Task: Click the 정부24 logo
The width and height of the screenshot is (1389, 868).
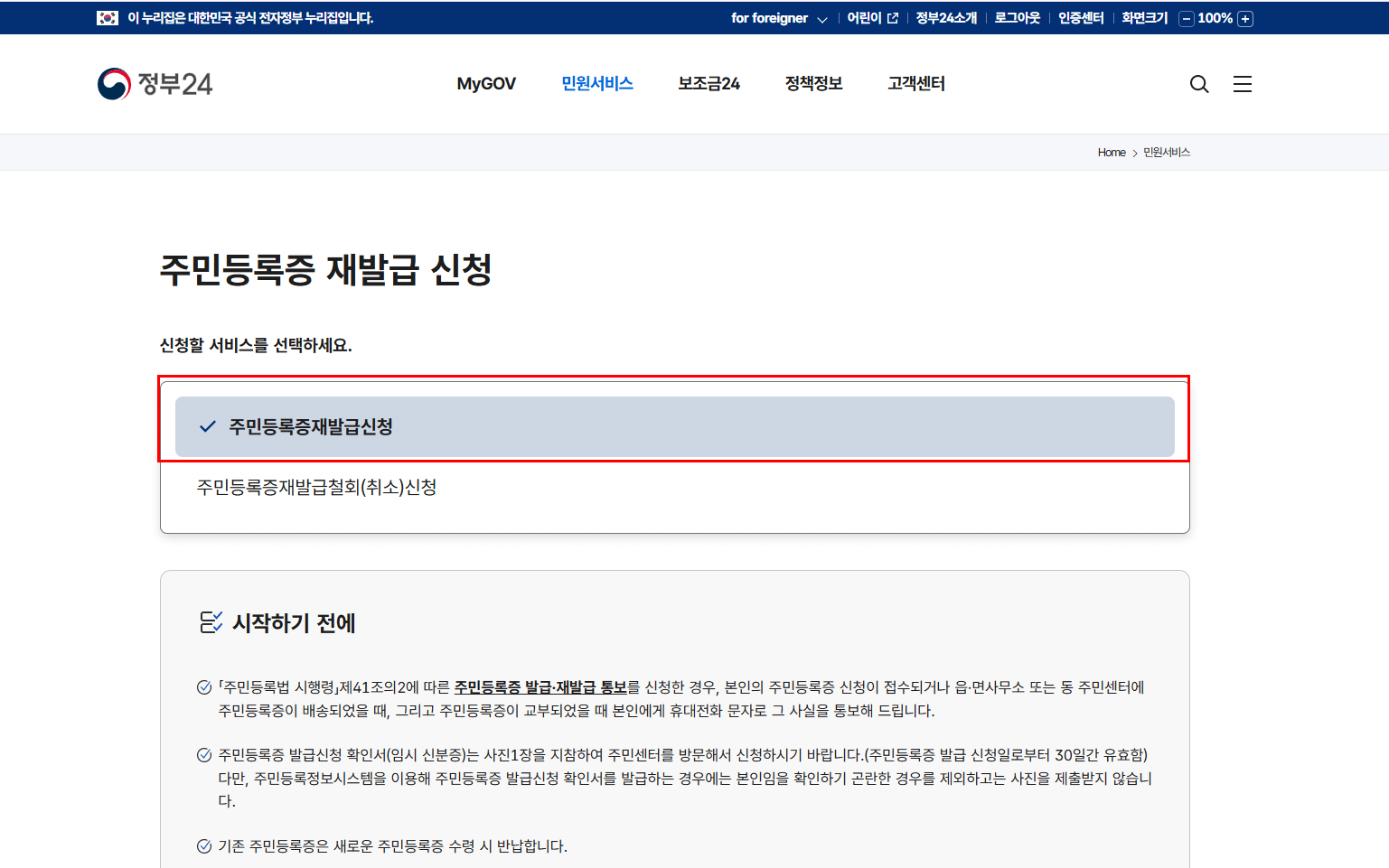Action: [155, 83]
